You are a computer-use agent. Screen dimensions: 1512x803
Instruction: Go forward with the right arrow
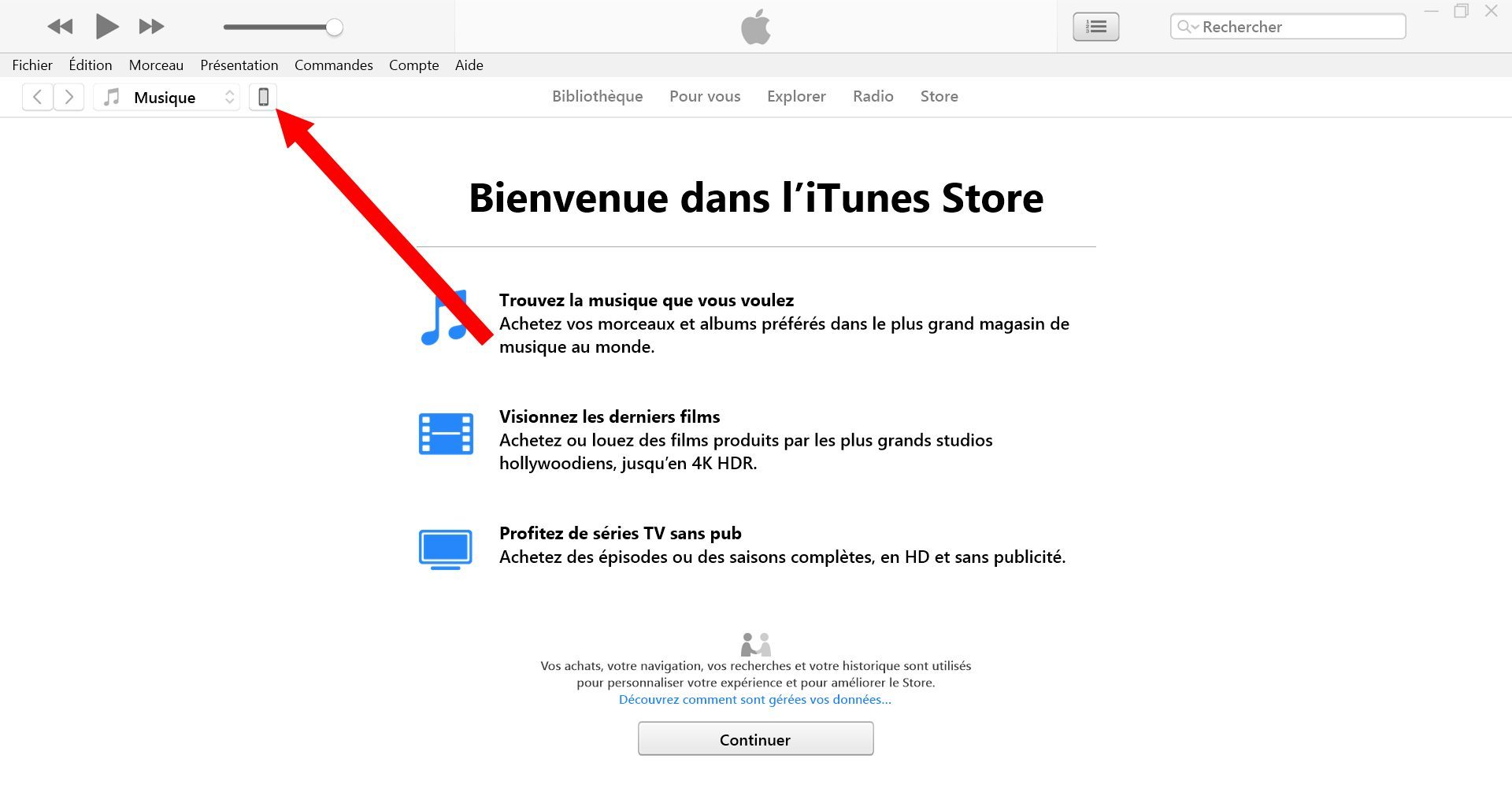[x=69, y=97]
